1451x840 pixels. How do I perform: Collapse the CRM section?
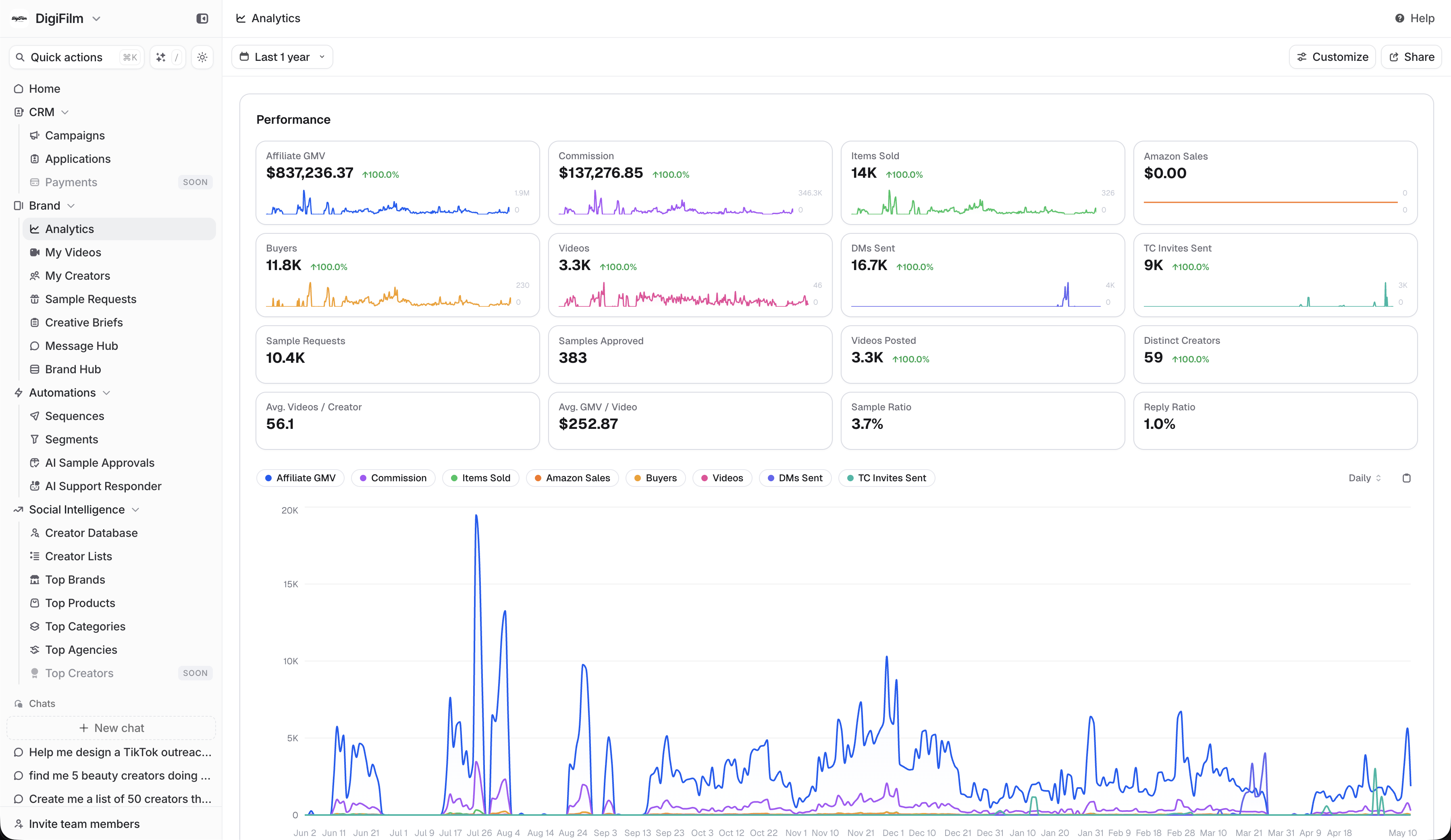(64, 112)
